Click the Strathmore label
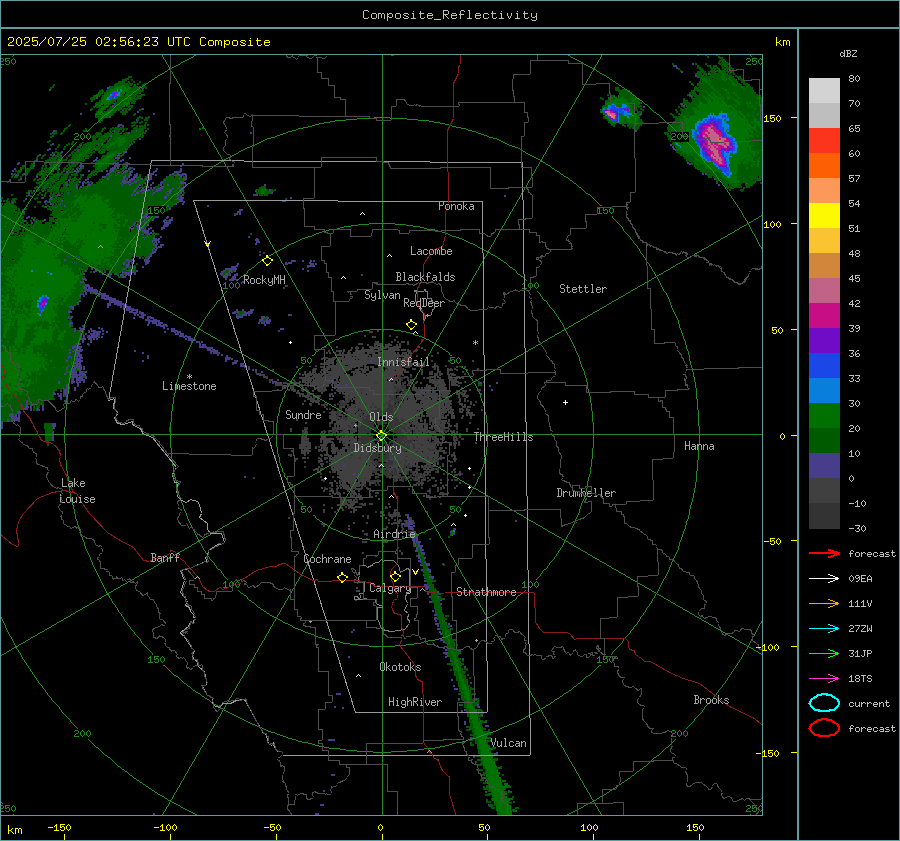900x841 pixels. [486, 592]
